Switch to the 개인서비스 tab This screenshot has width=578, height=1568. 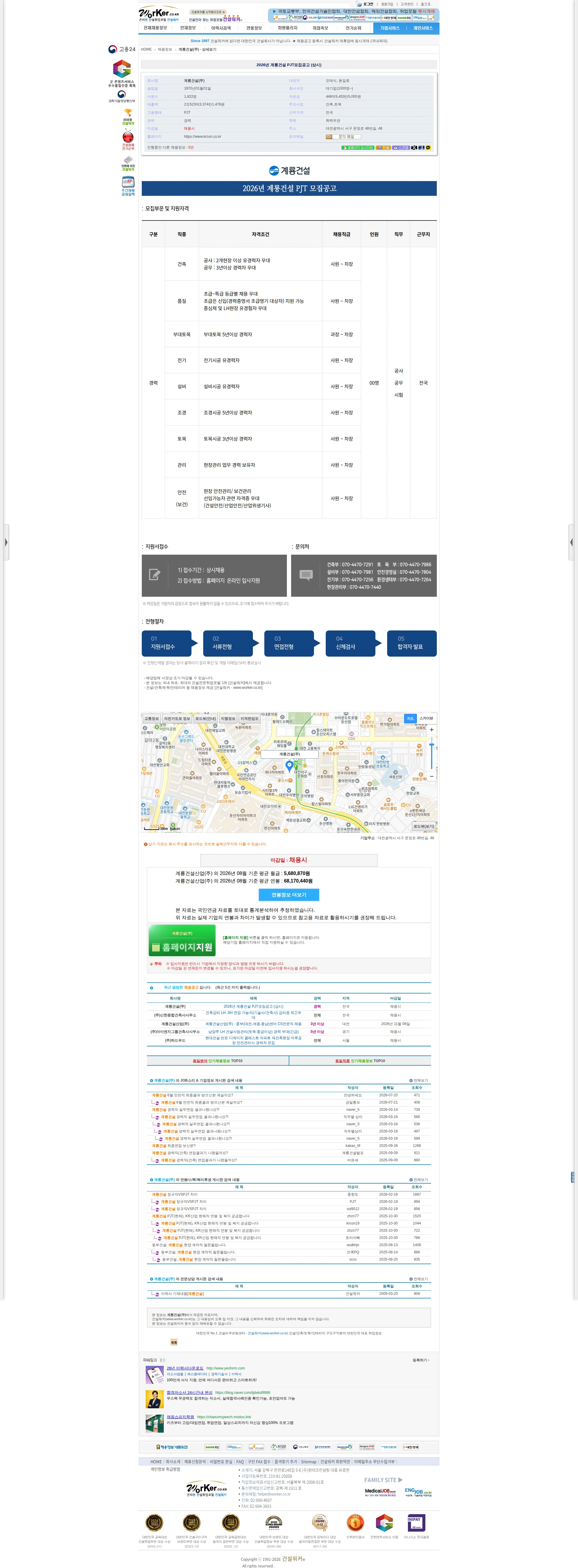(423, 28)
